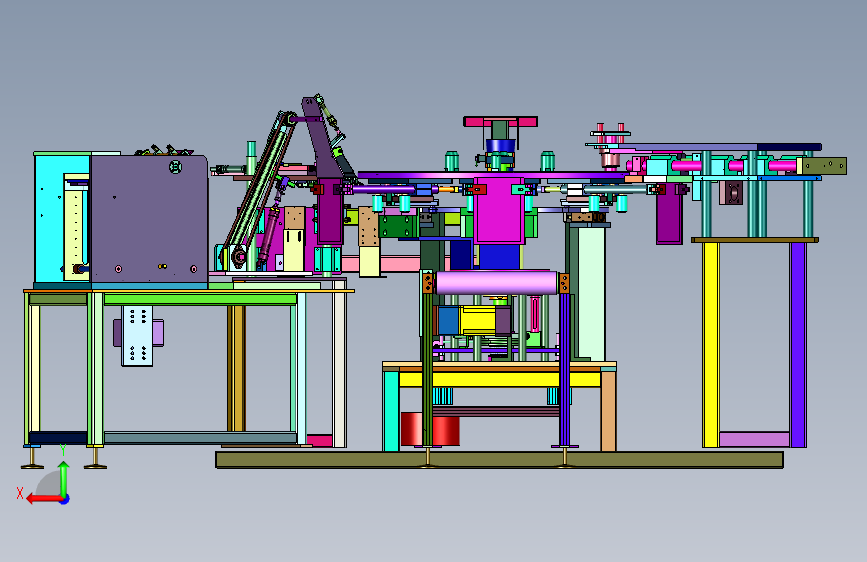Select the bright green beam on left table
Screen dimensions: 867x562
point(200,299)
